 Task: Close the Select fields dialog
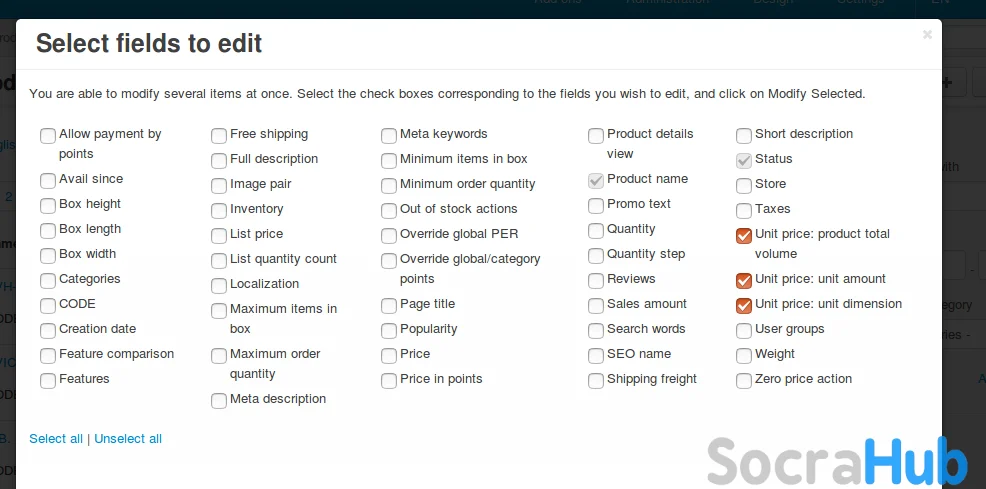click(927, 35)
